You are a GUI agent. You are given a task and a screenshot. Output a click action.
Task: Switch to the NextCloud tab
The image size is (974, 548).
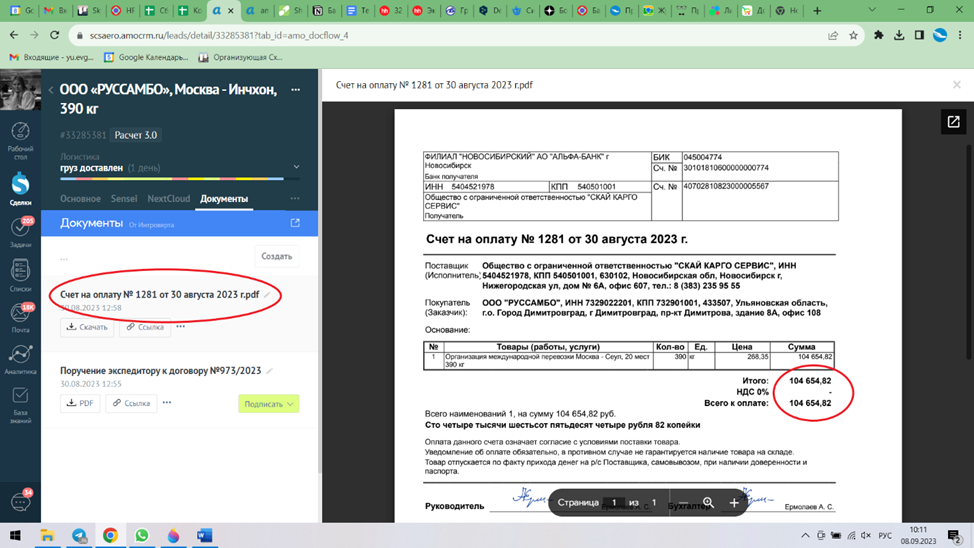point(168,199)
